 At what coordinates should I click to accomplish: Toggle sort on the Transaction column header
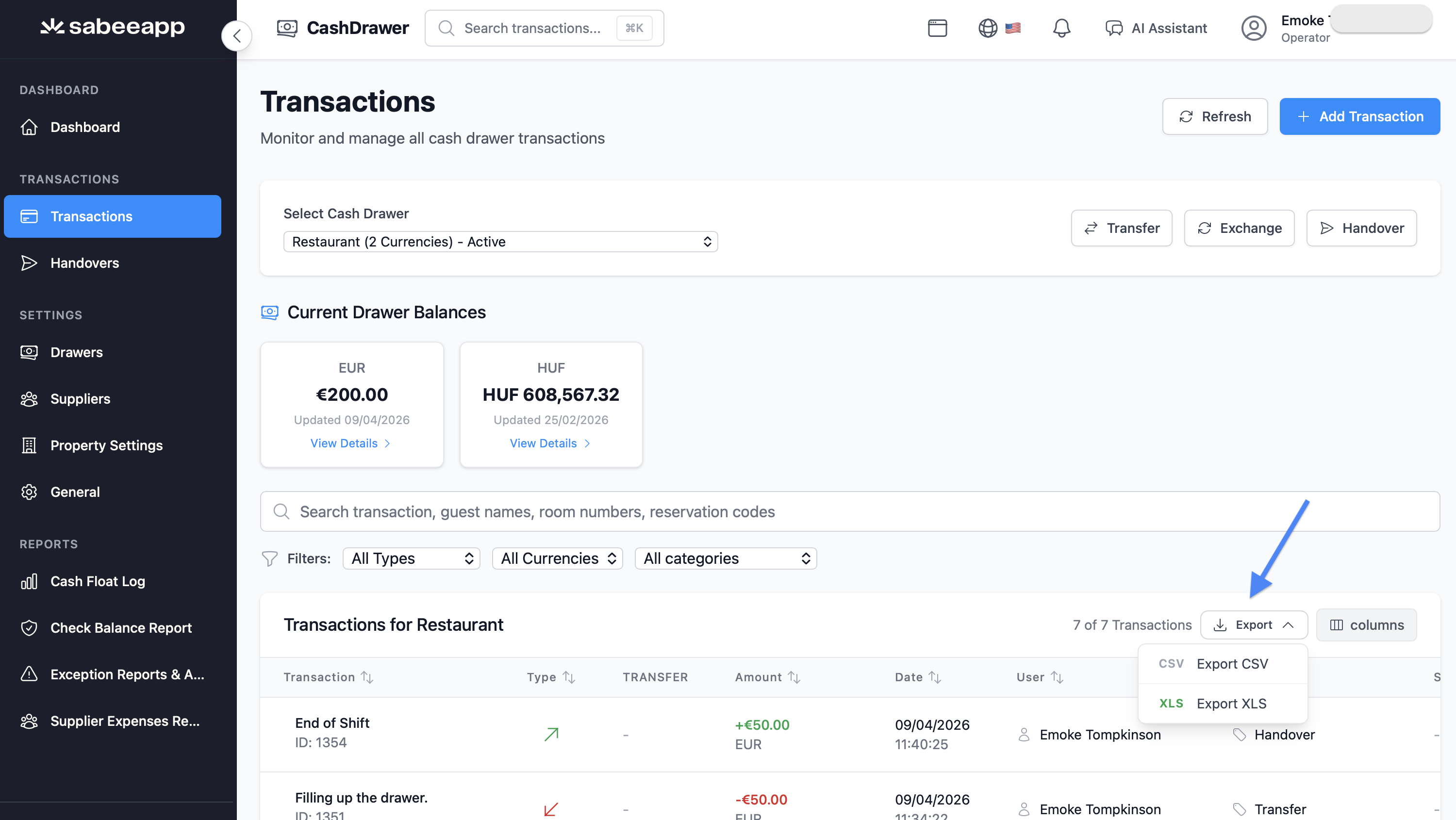[367, 677]
